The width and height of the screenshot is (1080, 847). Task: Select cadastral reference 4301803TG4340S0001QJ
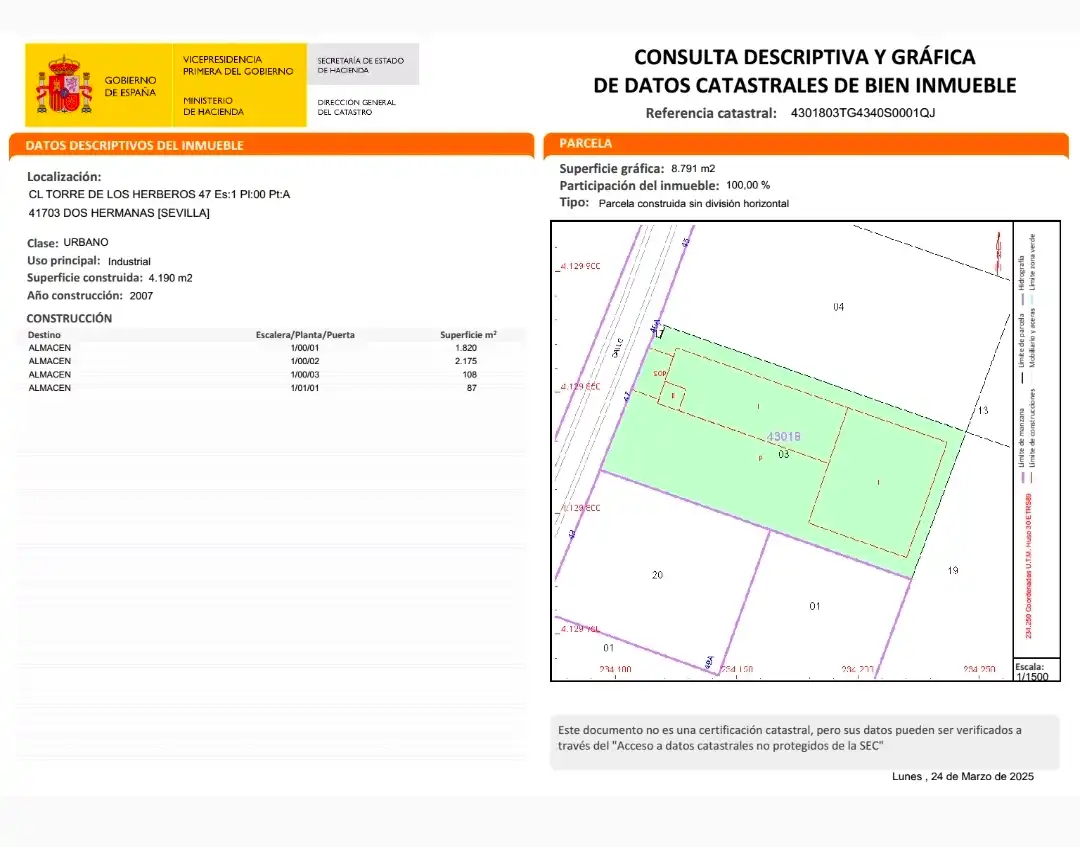point(862,113)
